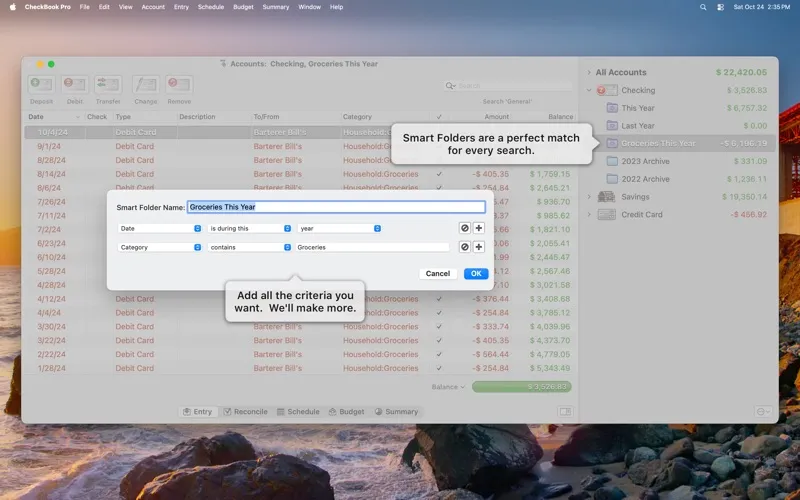Switch to the bottom Entry tab

197,412
